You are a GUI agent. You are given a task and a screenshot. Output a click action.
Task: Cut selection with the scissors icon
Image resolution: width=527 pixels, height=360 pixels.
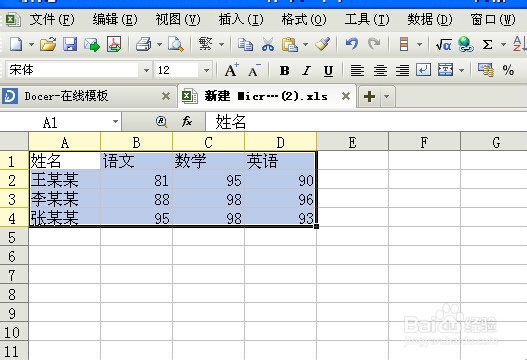click(268, 44)
